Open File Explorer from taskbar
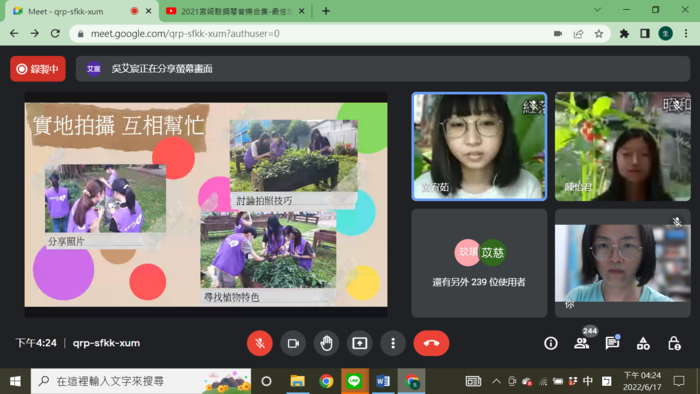Viewport: 700px width, 394px height. pos(297,381)
